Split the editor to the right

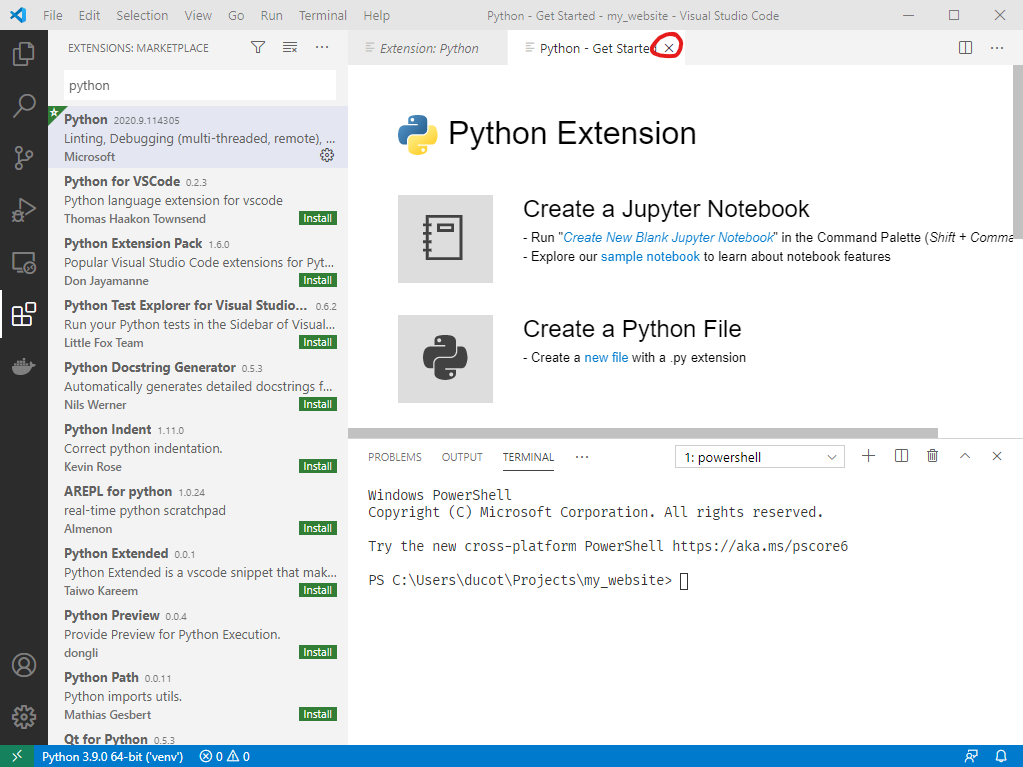965,48
